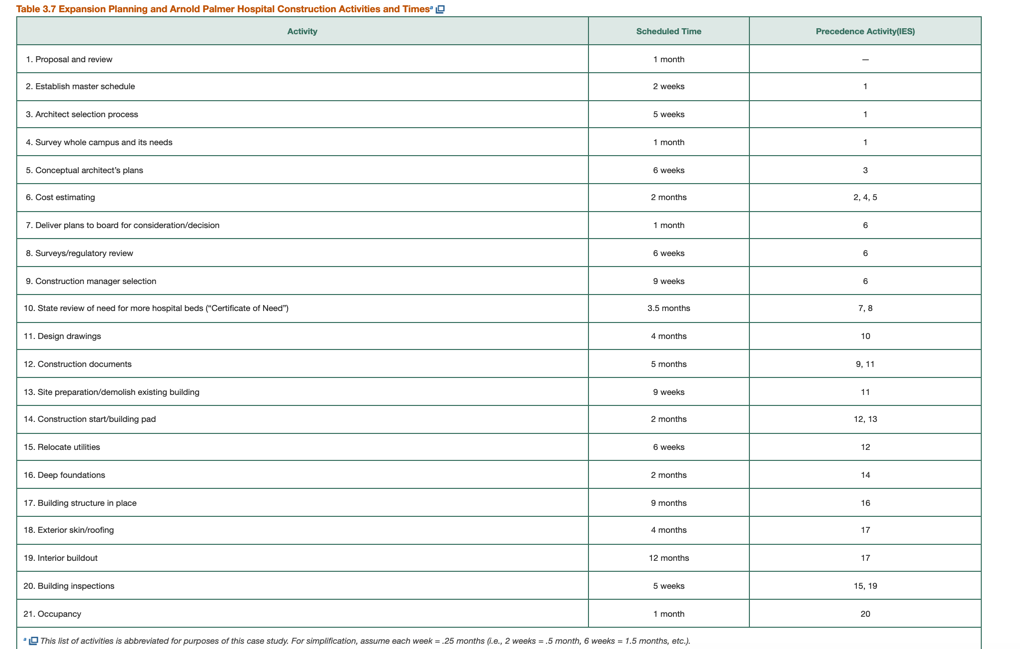Select '6. Cost estimating' activity text
Screen dimensions: 1020x649
coord(60,197)
